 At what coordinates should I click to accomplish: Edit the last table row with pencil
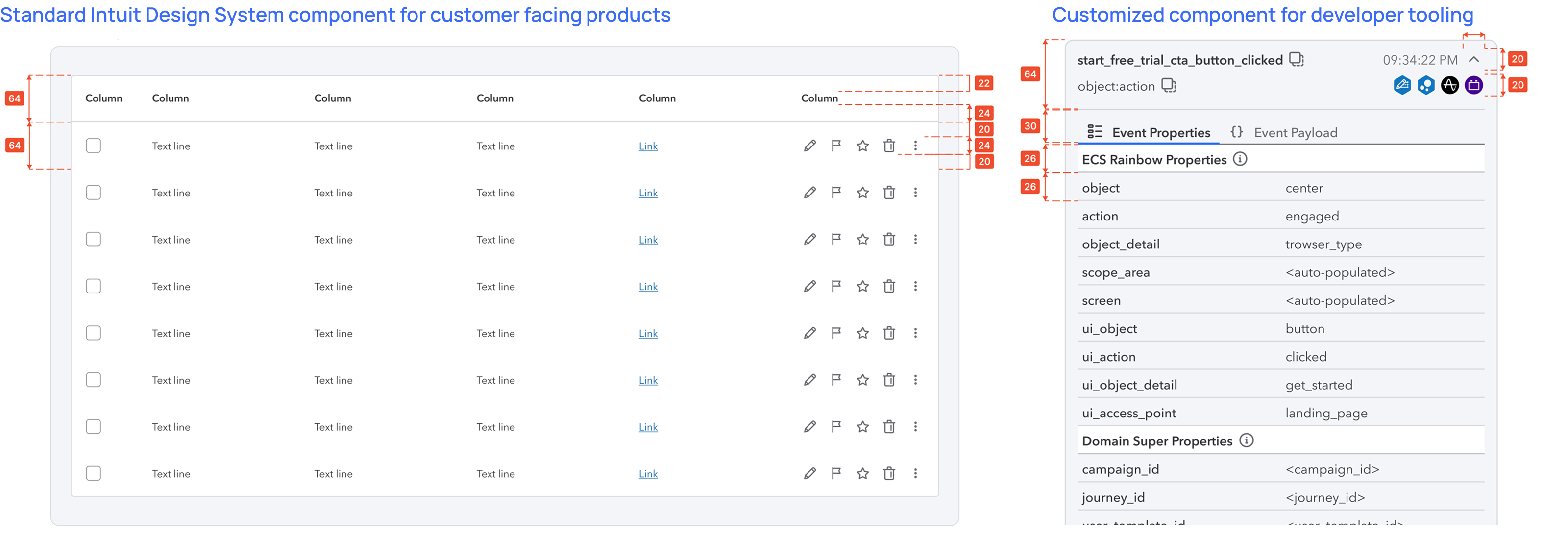(809, 474)
